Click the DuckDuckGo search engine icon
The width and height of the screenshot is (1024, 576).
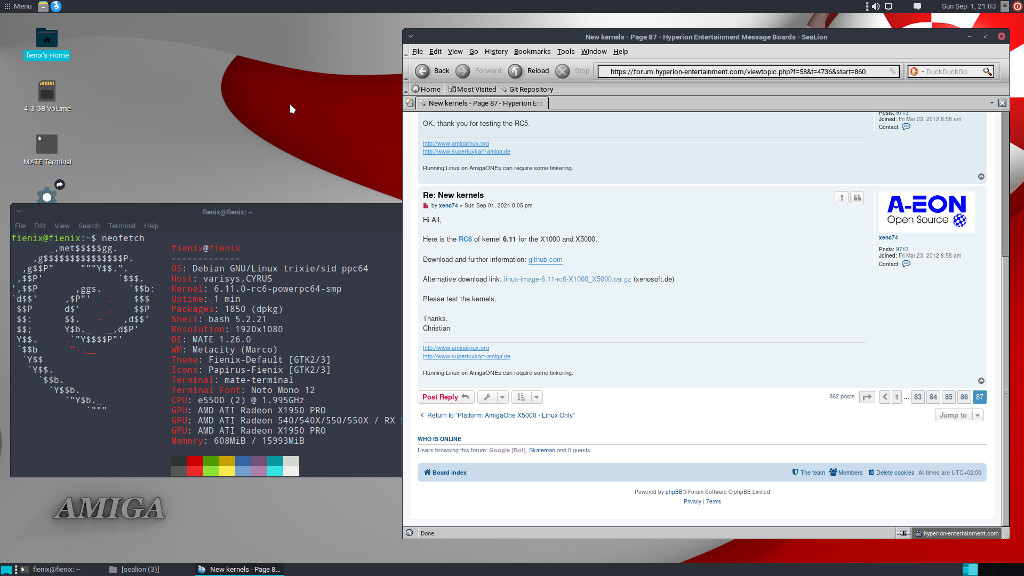[x=914, y=71]
